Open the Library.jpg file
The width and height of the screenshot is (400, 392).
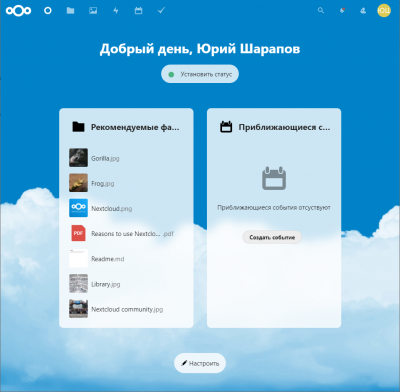(x=126, y=284)
